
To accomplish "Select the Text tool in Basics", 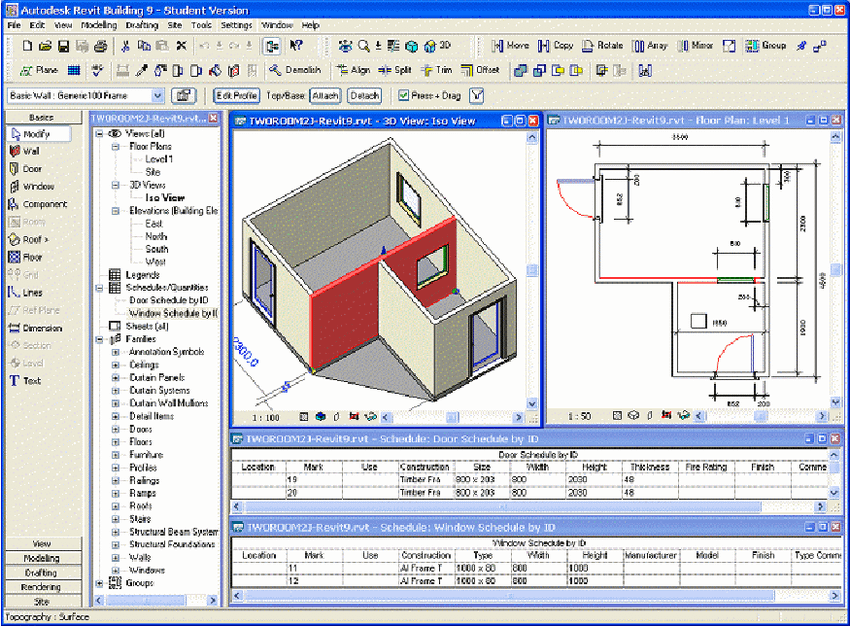I will 25,381.
